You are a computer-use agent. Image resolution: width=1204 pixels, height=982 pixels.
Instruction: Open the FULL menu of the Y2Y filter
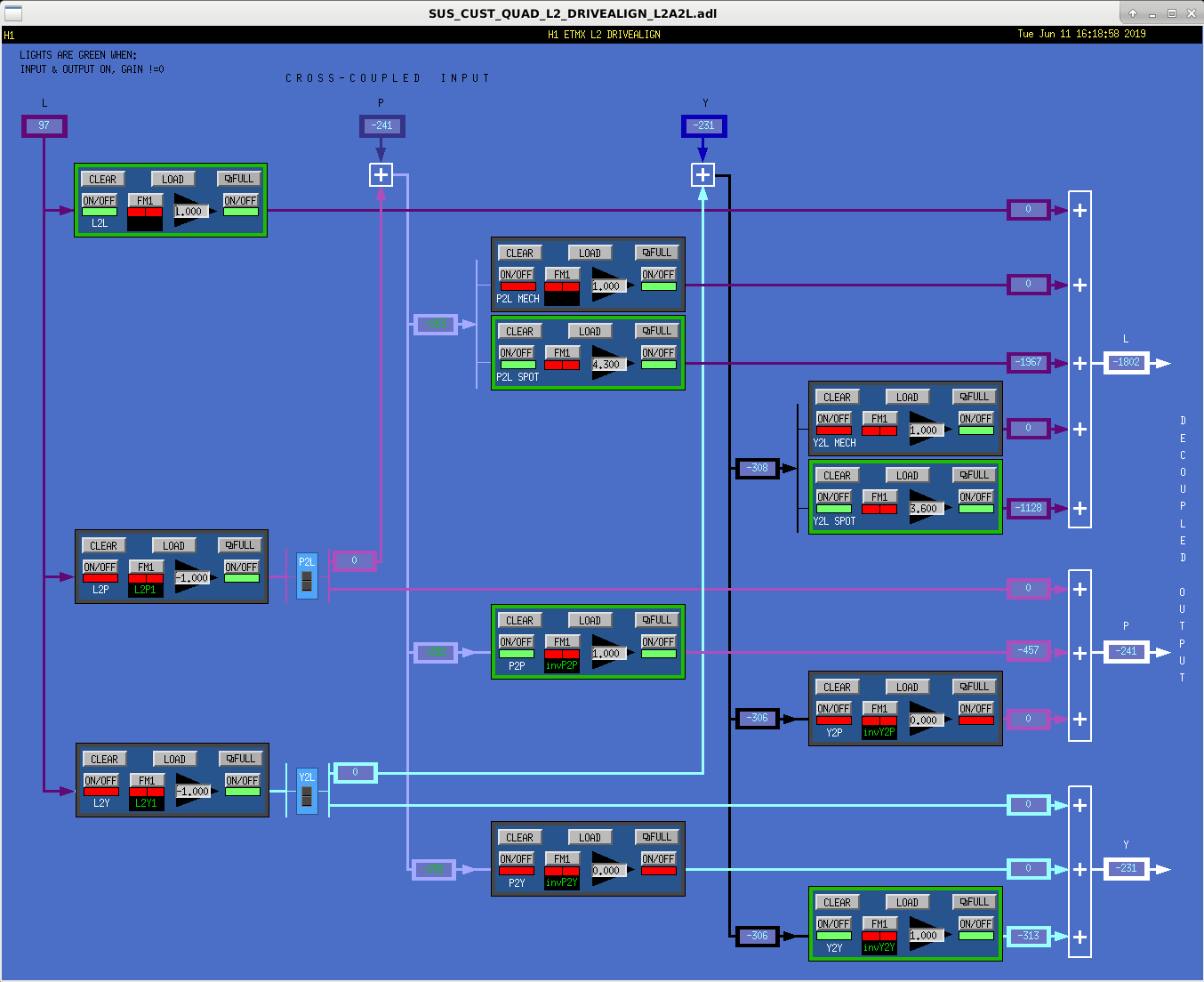click(x=975, y=902)
